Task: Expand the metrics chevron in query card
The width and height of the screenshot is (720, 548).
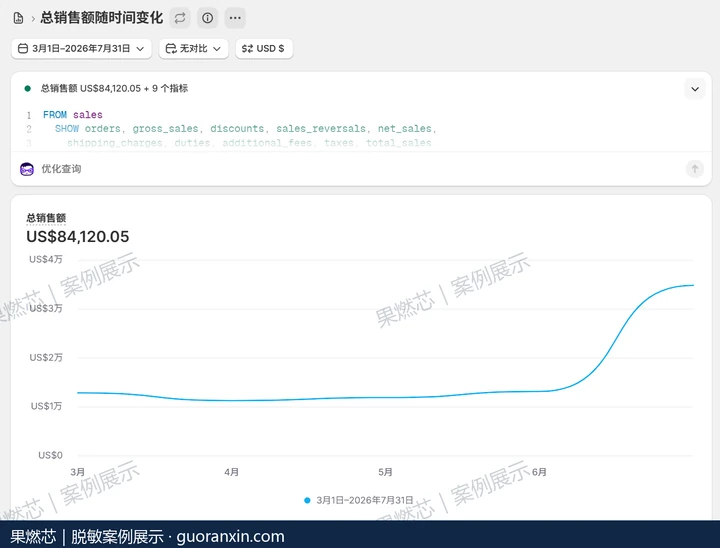Action: point(695,89)
